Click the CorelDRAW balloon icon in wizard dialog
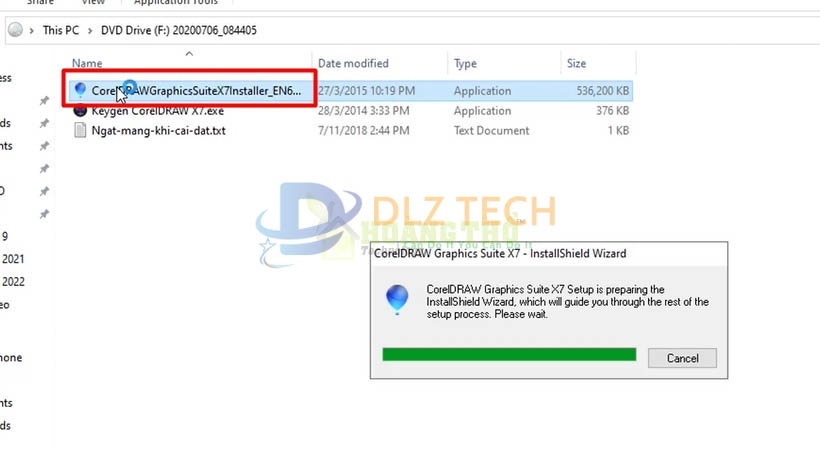Viewport: 820px width, 450px height. pos(397,299)
